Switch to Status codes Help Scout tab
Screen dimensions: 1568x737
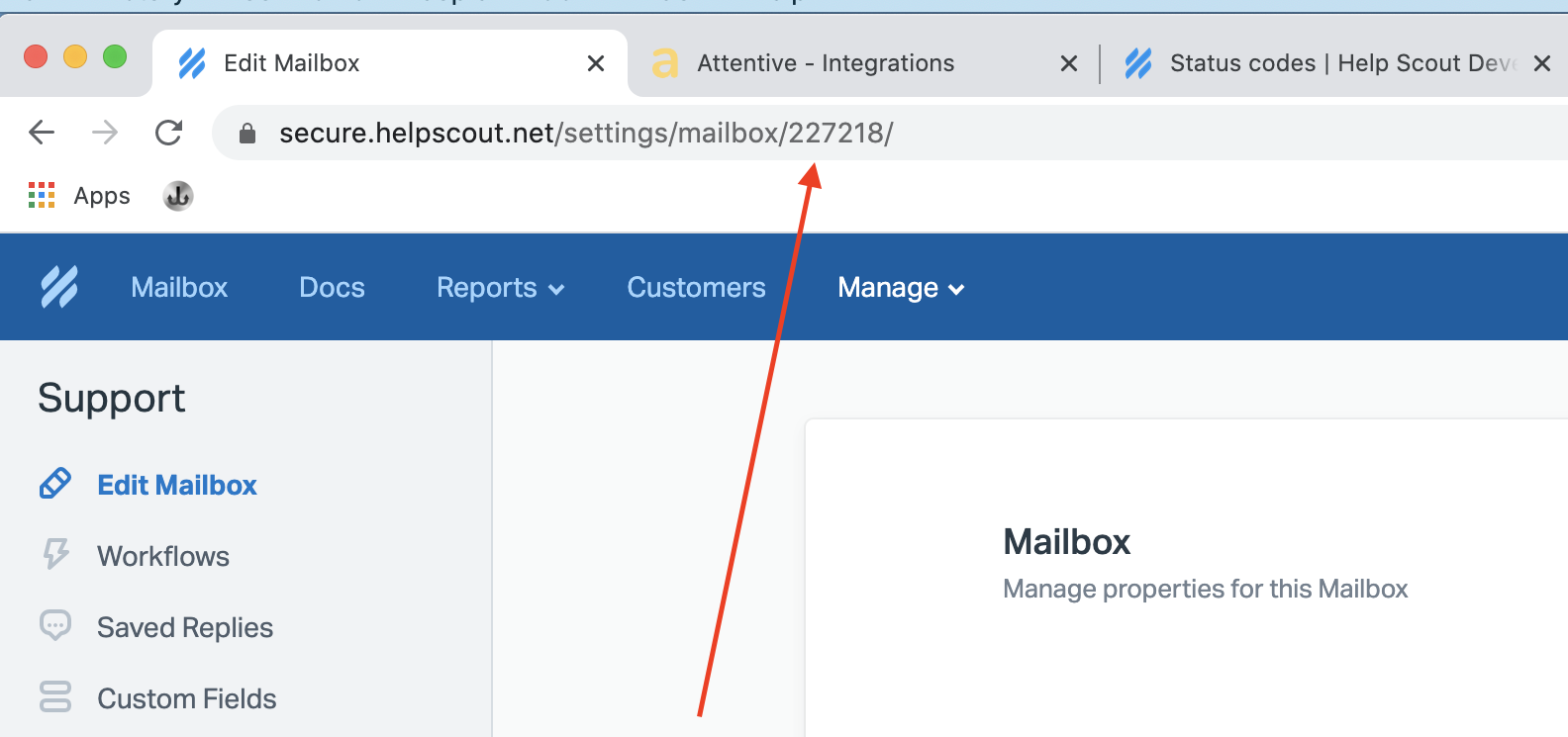tap(1320, 63)
